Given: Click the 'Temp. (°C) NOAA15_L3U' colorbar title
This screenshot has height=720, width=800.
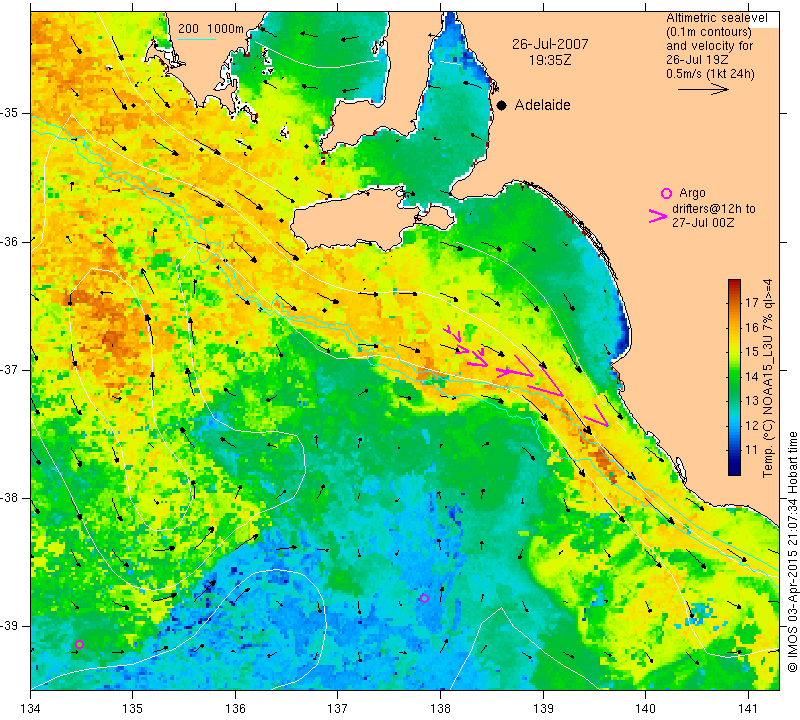Looking at the screenshot, I should (769, 378).
